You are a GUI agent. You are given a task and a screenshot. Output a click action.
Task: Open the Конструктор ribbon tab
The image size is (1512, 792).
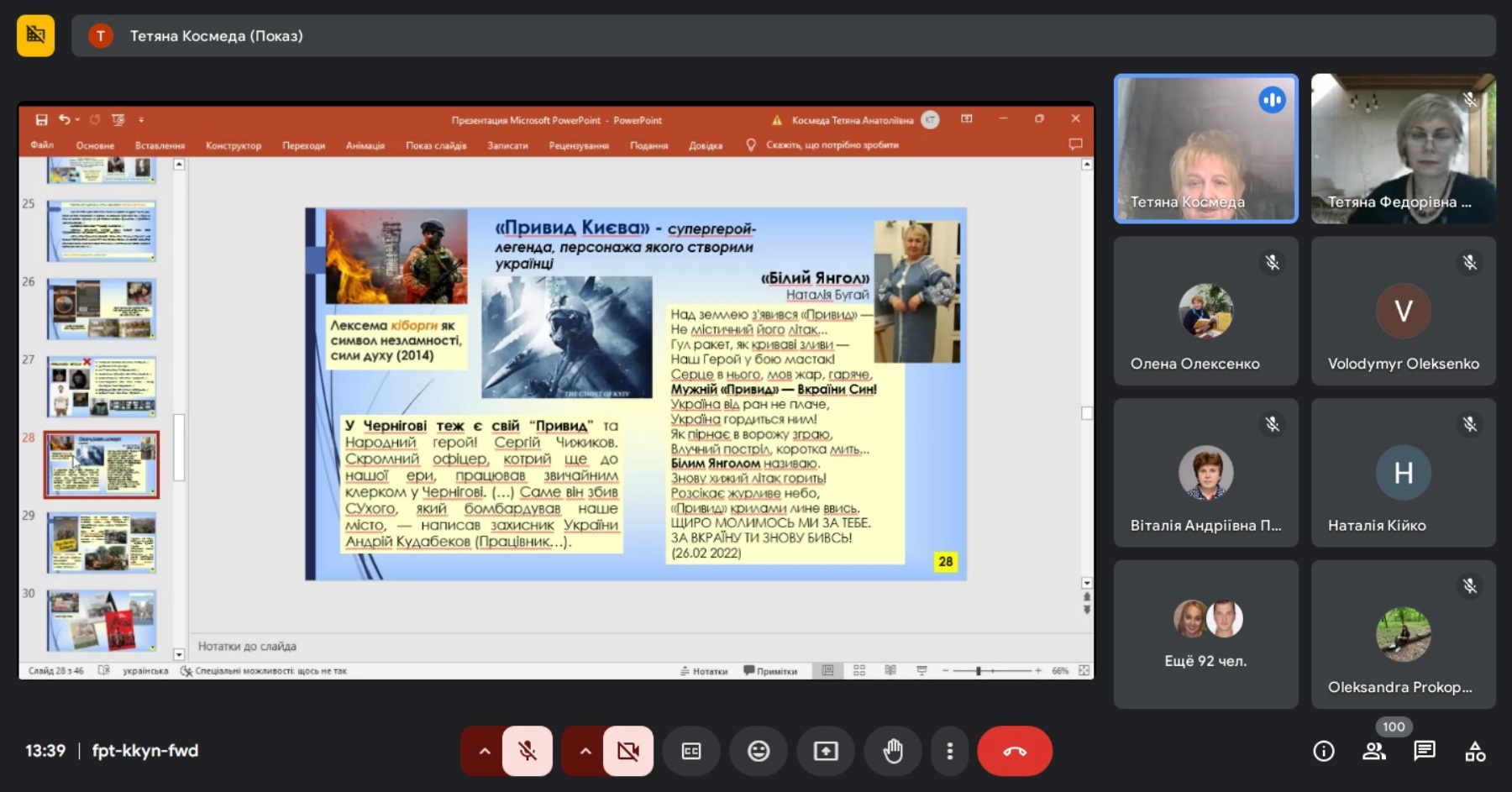pos(234,145)
